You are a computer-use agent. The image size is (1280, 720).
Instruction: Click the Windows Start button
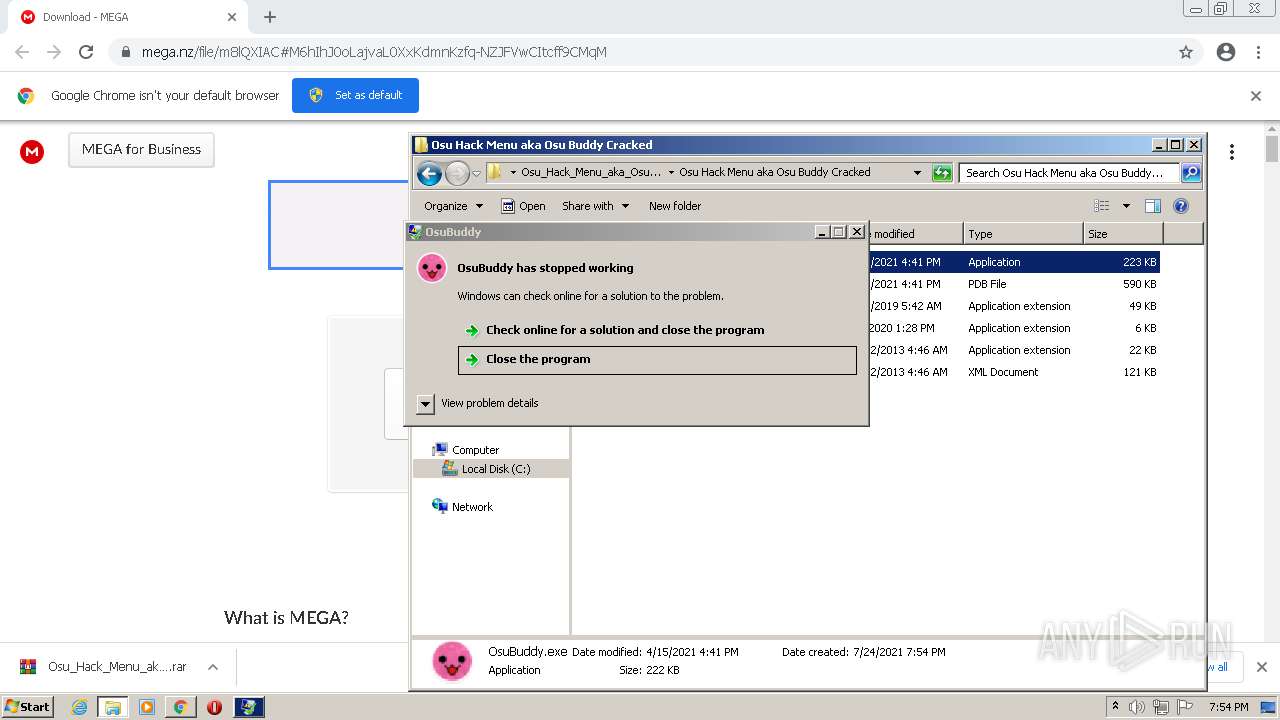point(27,707)
